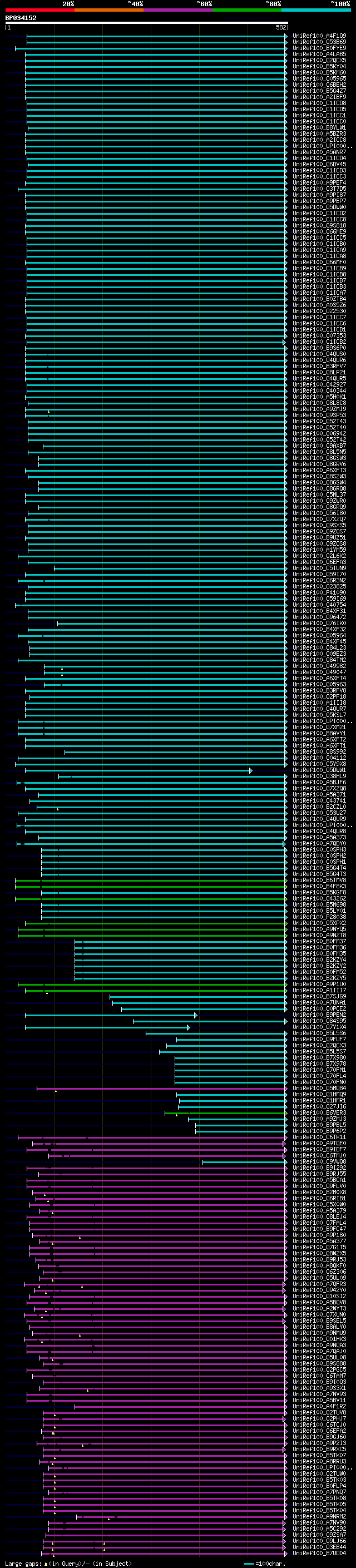Select the UniRef100_Q40344 label
The image size is (356, 1568).
point(319,391)
